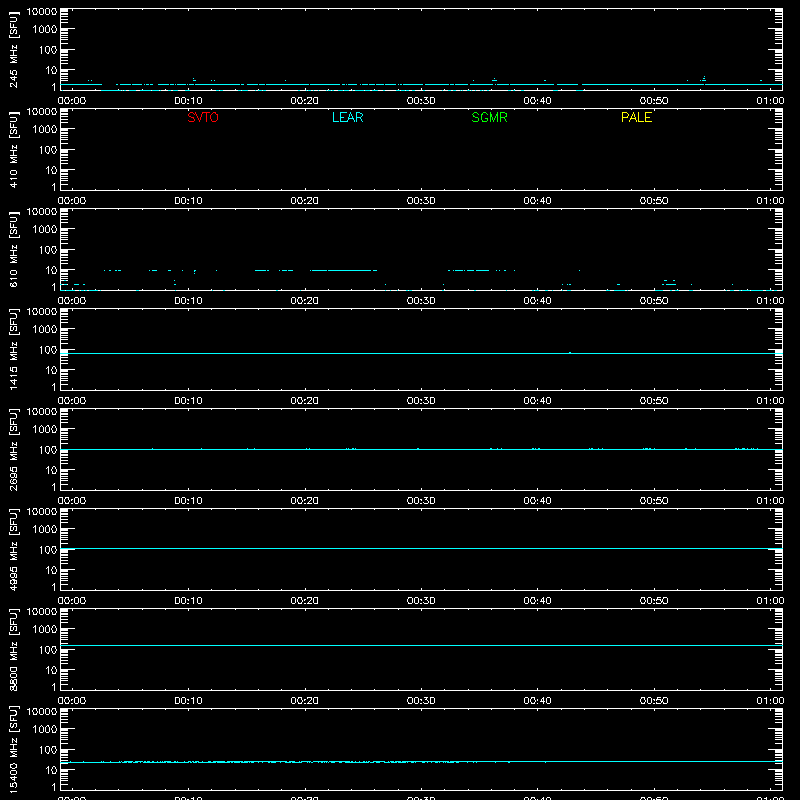Click 00:10 time label below 245 MHz panel
This screenshot has height=800, width=800.
pos(188,101)
